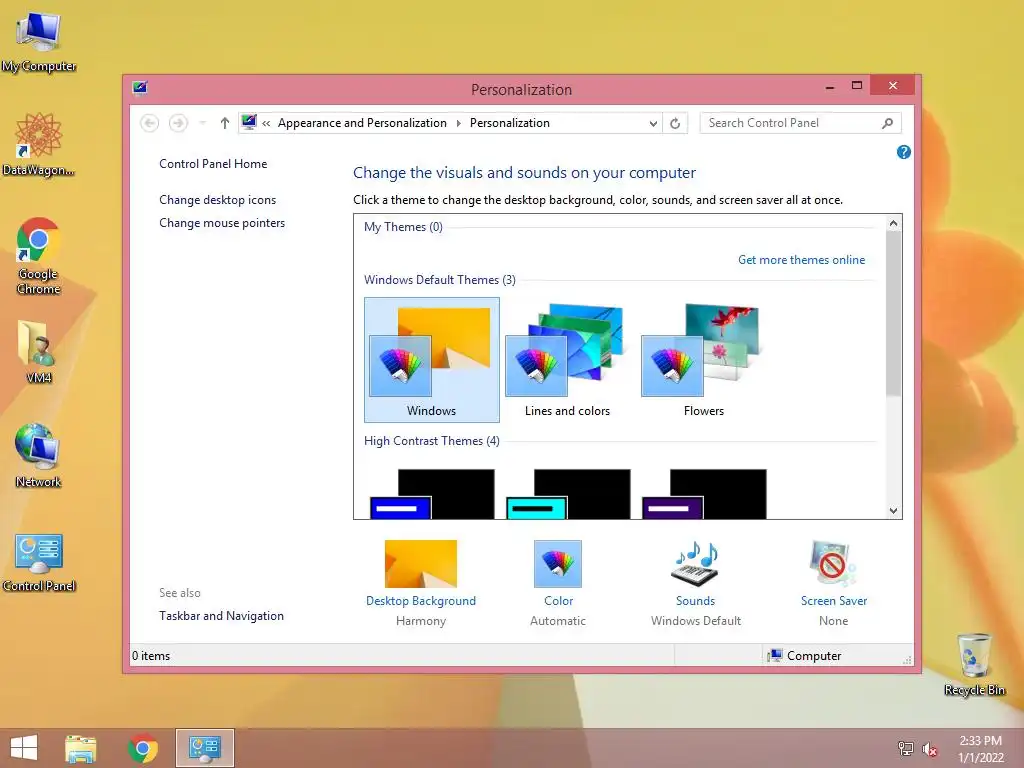Viewport: 1024px width, 768px height.
Task: Click the Personalization breadcrumb segment
Action: 510,123
